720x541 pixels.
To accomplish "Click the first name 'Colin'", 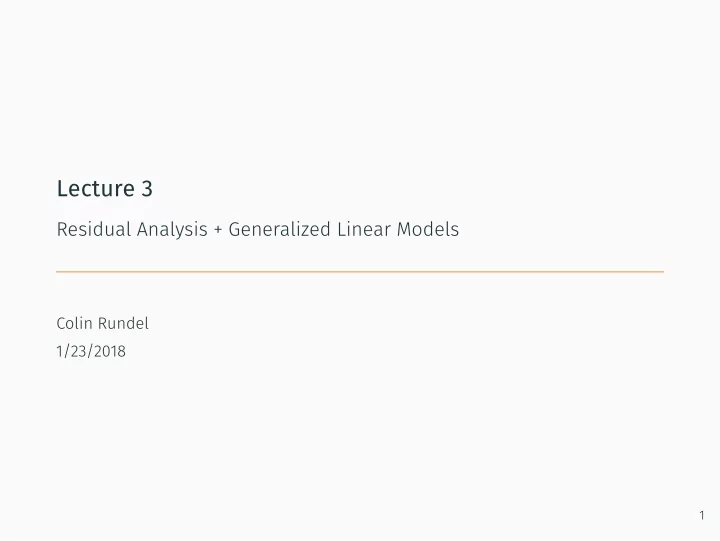I will click(74, 323).
